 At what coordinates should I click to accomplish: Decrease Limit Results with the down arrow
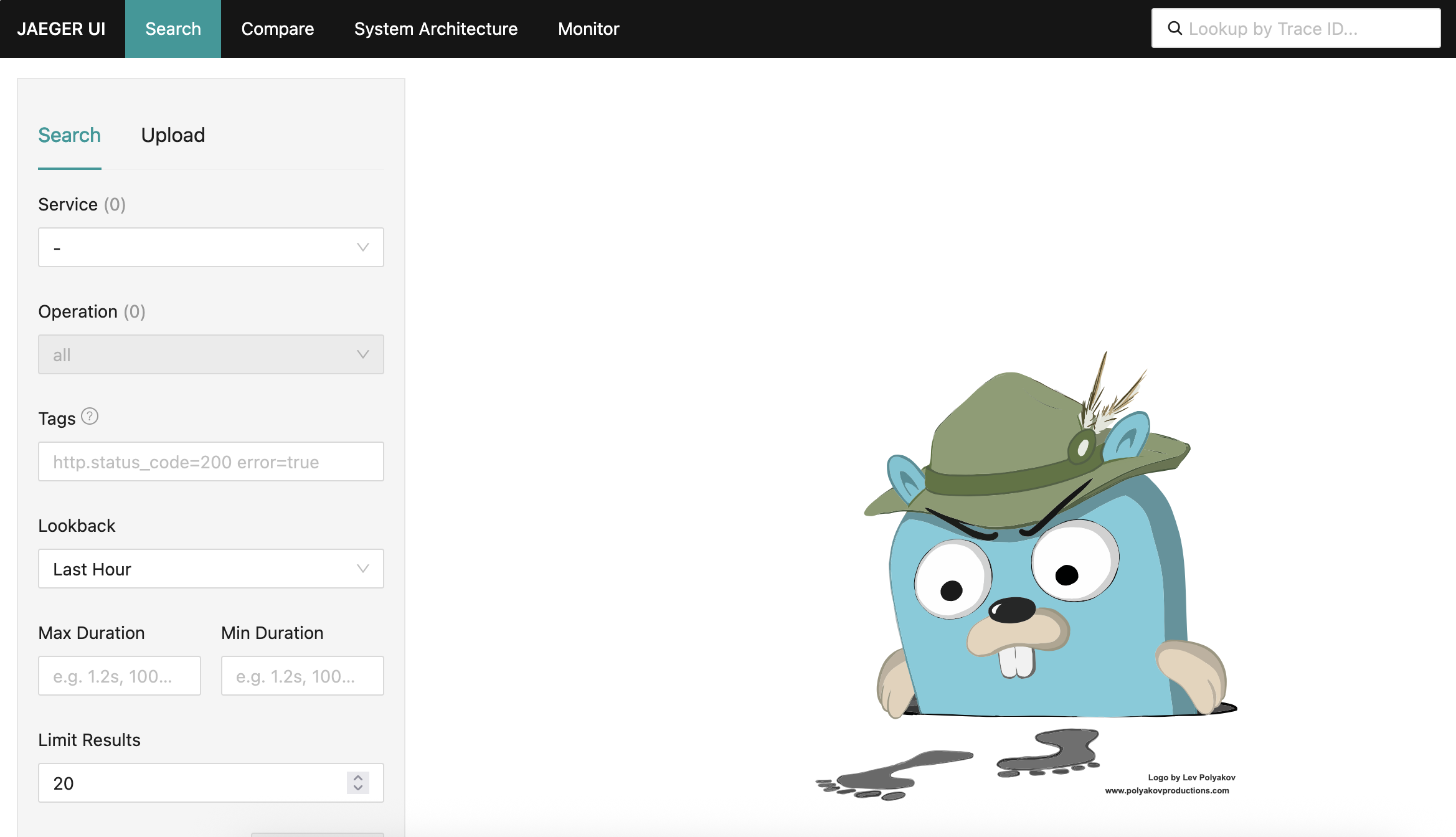pyautogui.click(x=358, y=788)
